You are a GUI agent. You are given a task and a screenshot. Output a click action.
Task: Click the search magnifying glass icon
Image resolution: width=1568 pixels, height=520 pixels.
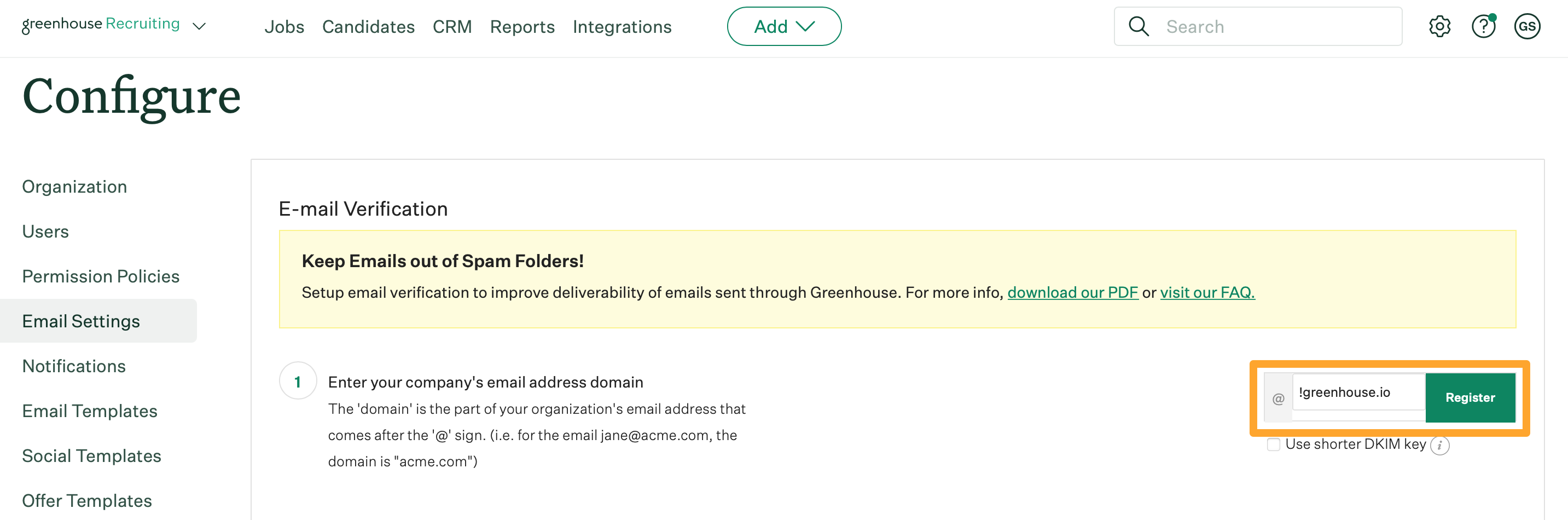point(1139,27)
